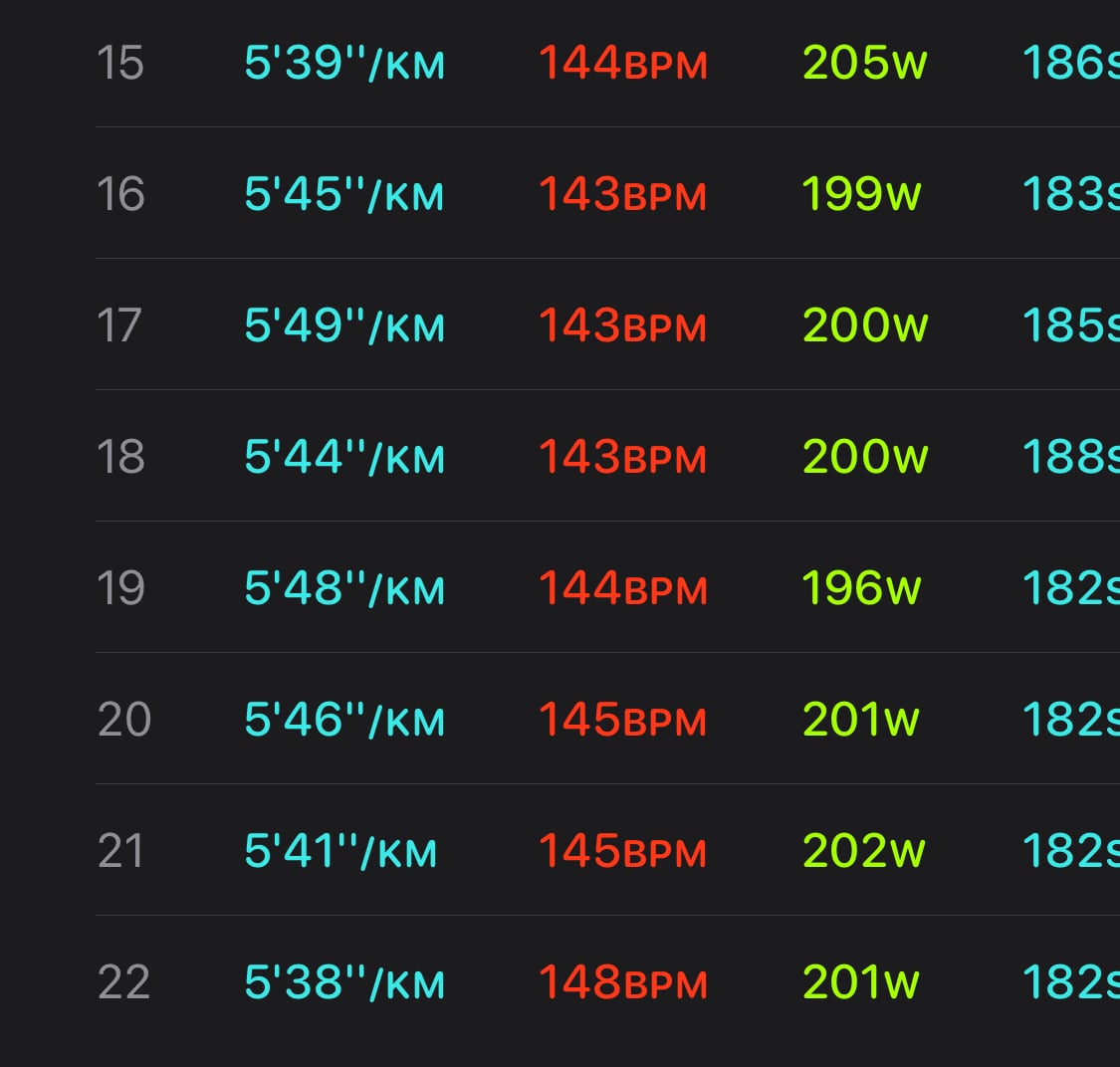Image resolution: width=1120 pixels, height=1067 pixels.
Task: Tap pace 5'41"/KM in split 21
Action: click(x=340, y=851)
